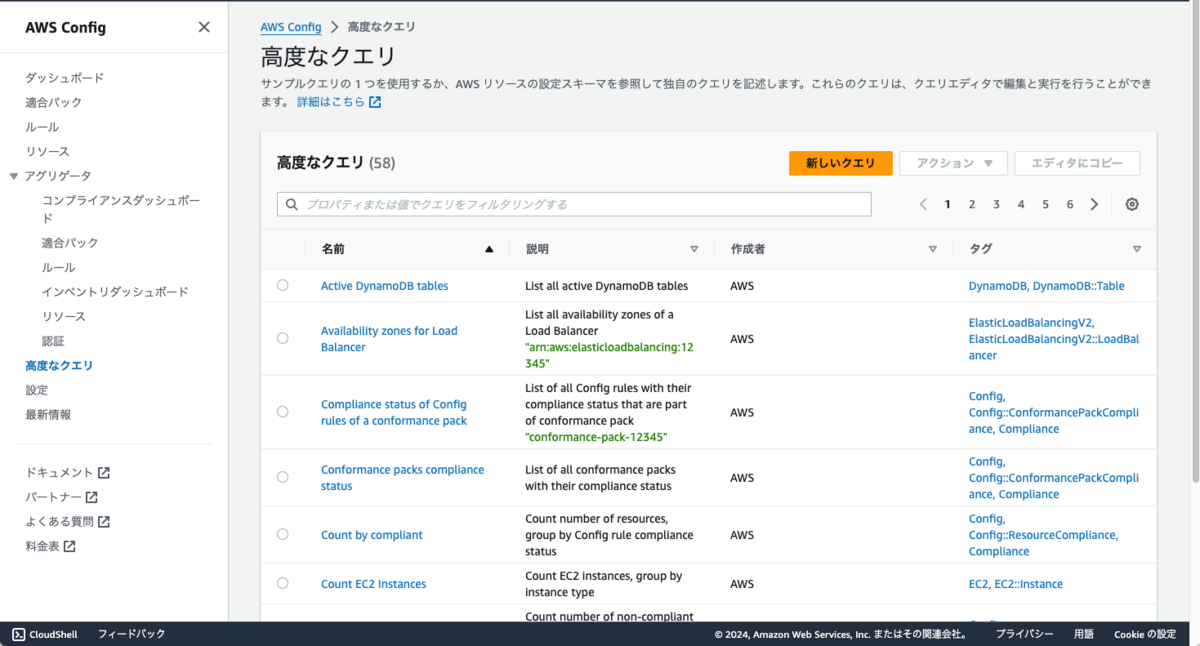Open パートナー external link
Screen dimensions: 1200x646
click(61, 497)
